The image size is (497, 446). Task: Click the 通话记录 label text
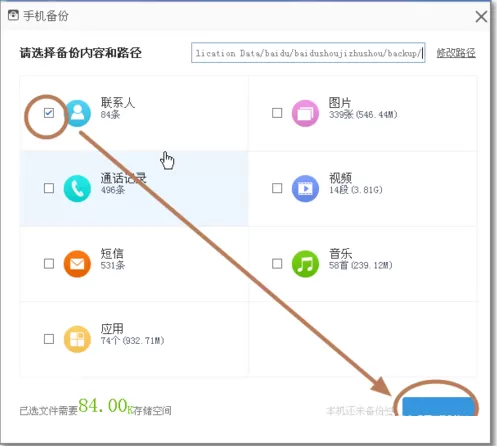[x=124, y=178]
